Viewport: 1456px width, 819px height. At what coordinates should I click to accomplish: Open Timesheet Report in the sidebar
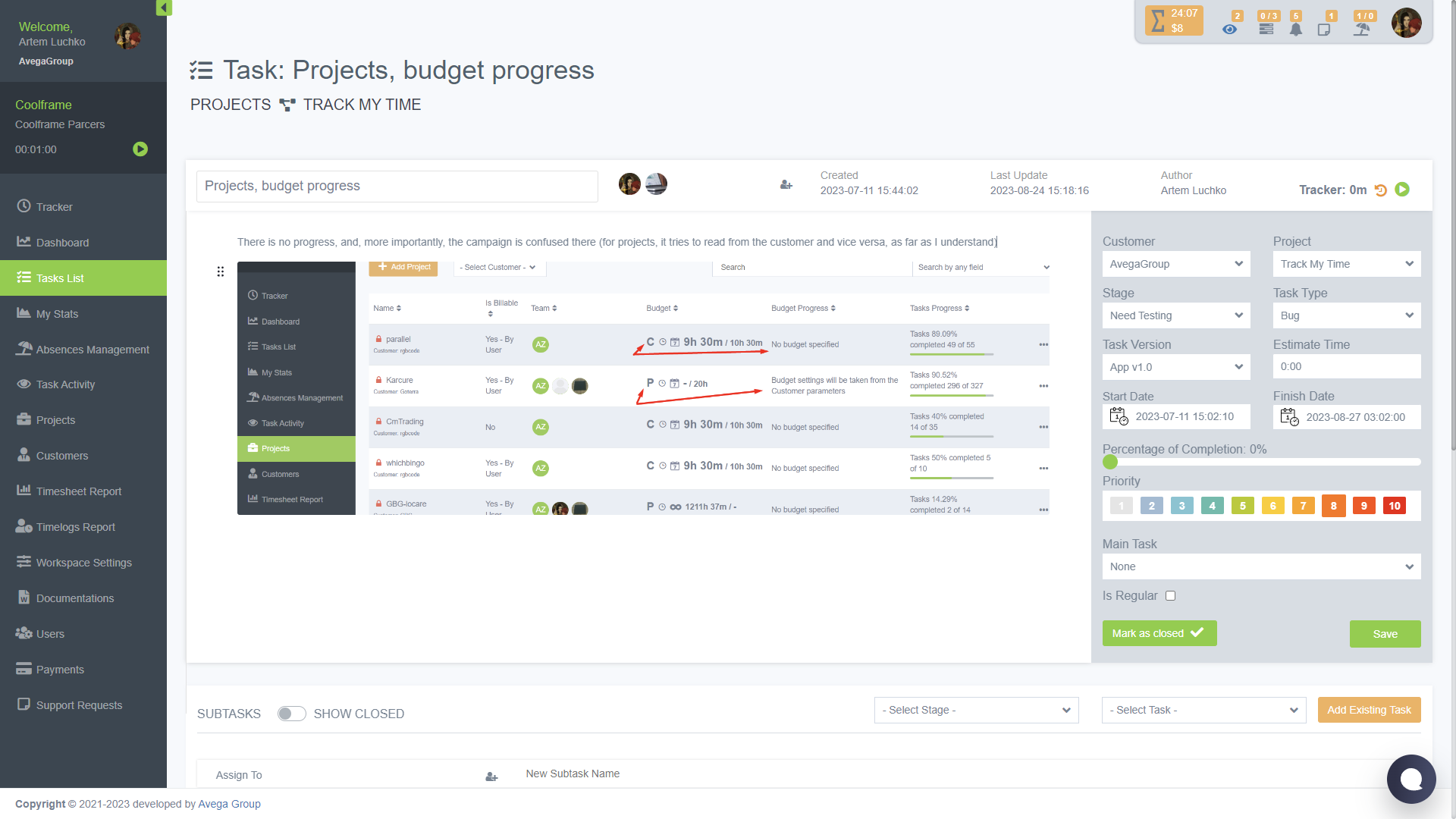click(x=79, y=491)
